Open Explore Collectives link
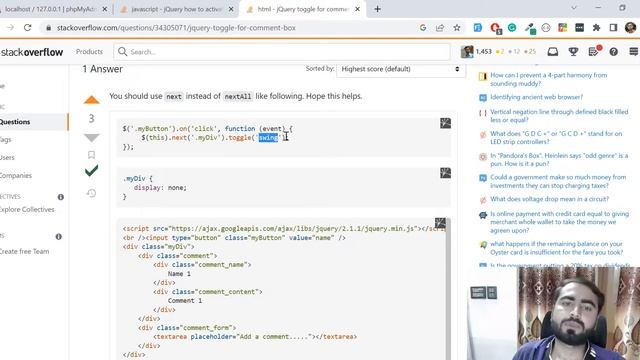 coord(27,209)
